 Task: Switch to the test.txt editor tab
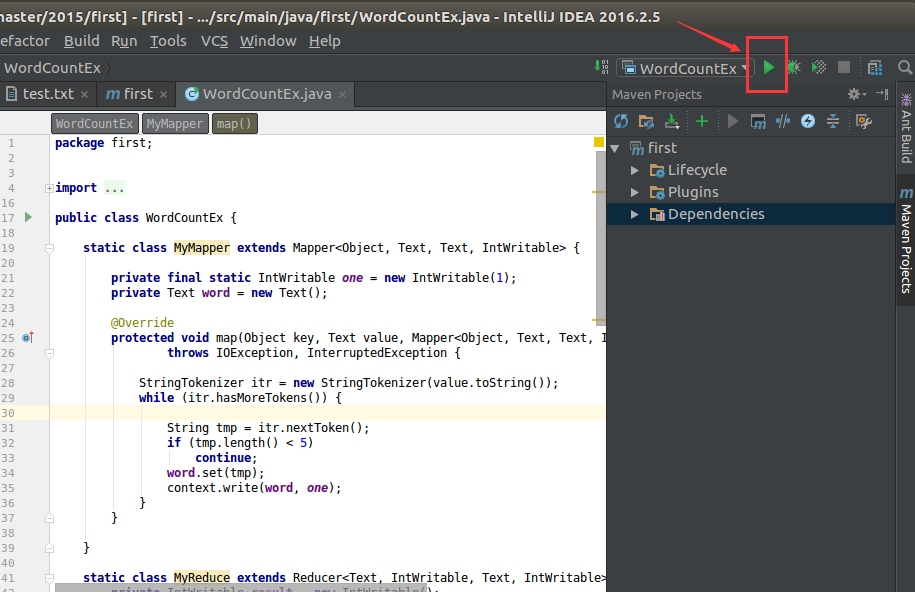(x=48, y=94)
